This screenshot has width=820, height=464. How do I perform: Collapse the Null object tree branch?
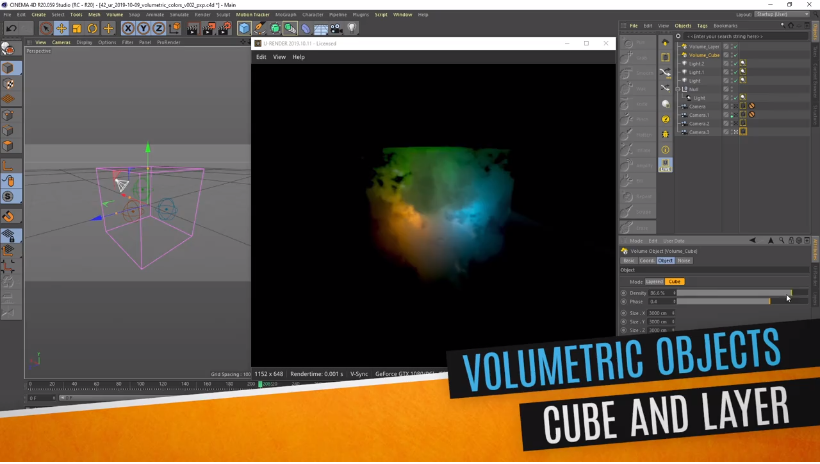(678, 89)
